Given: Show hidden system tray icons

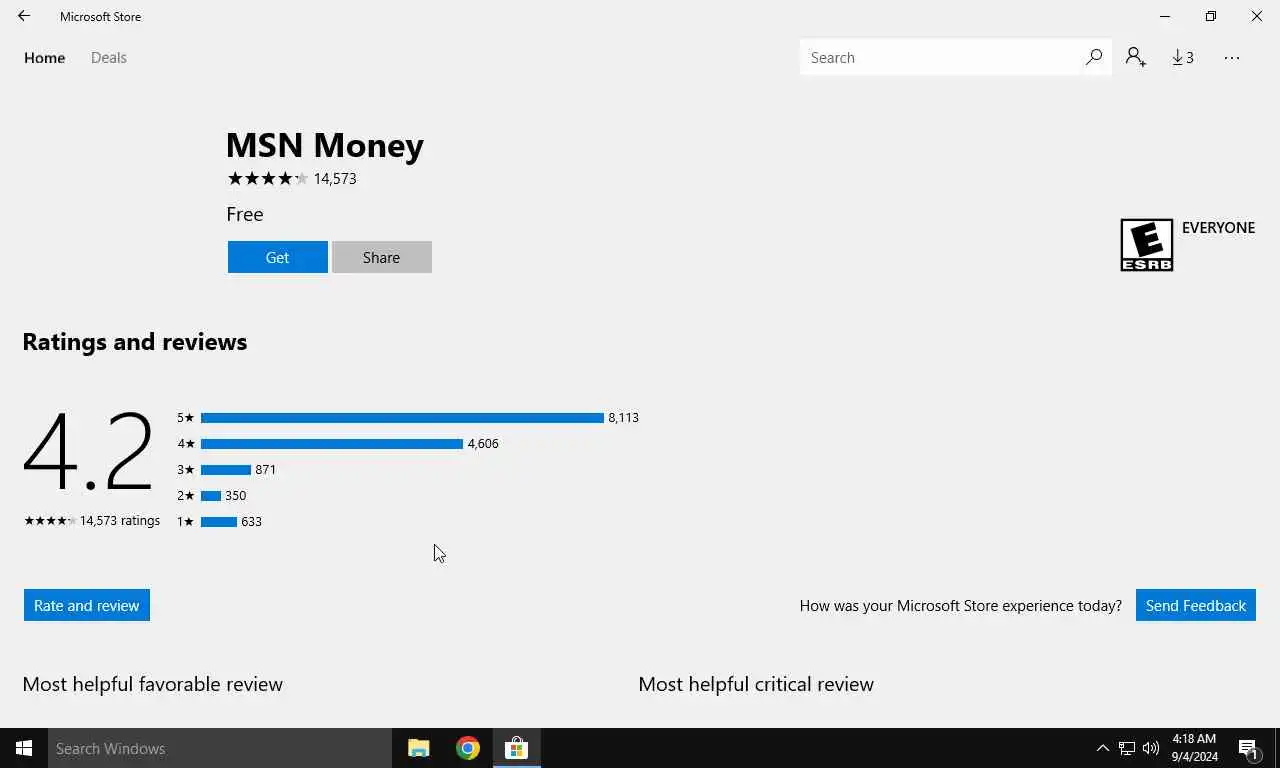Looking at the screenshot, I should point(1102,748).
